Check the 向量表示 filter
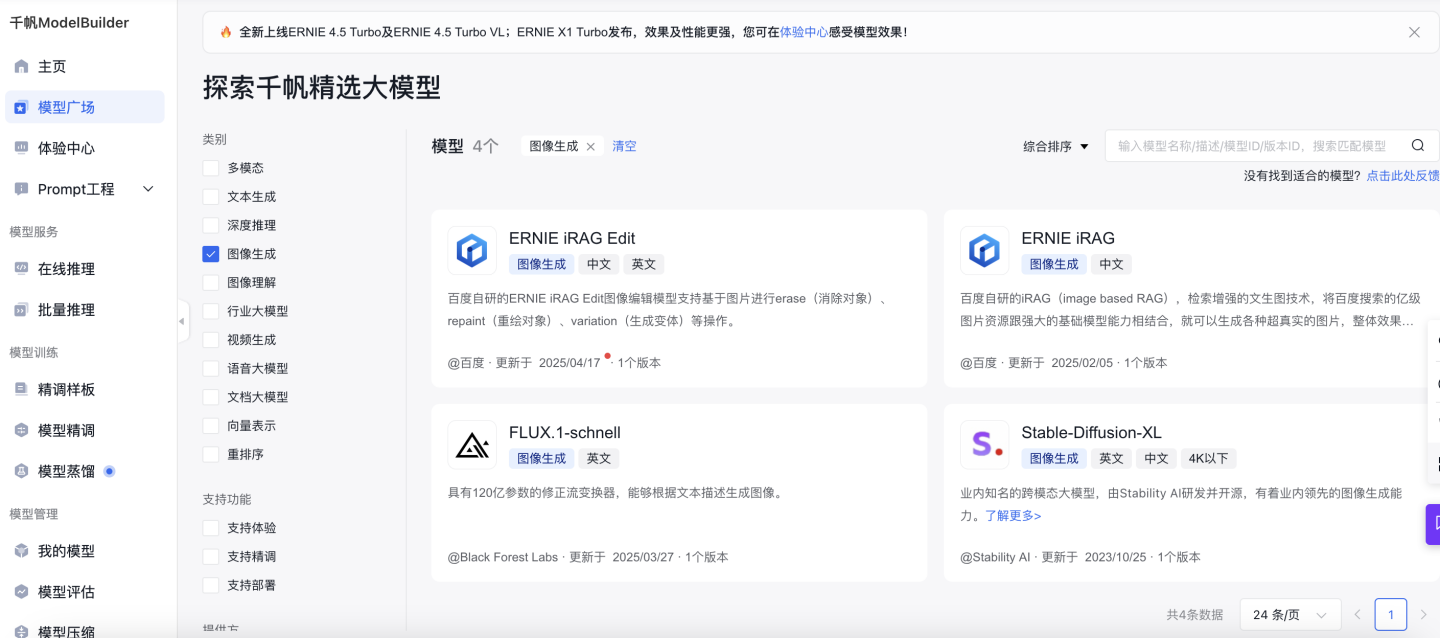 point(210,426)
